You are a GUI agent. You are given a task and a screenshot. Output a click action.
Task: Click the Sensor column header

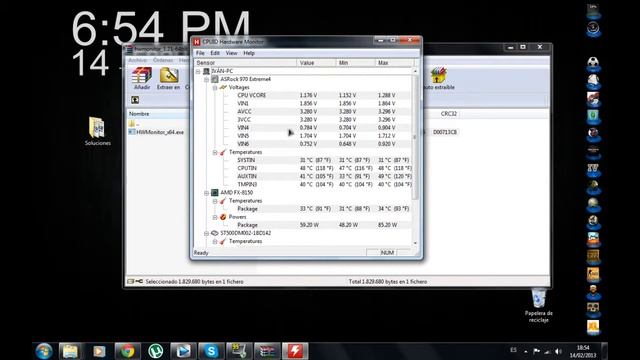[245, 63]
